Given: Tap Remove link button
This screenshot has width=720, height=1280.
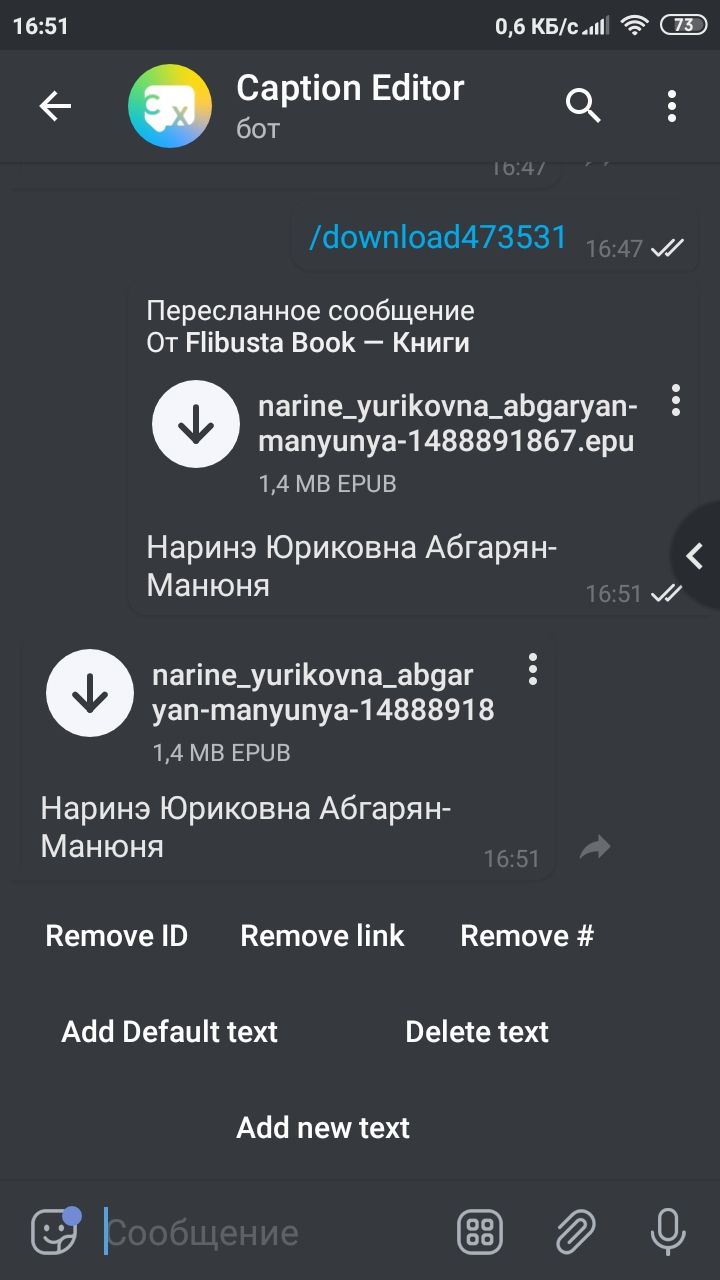Looking at the screenshot, I should [x=322, y=936].
